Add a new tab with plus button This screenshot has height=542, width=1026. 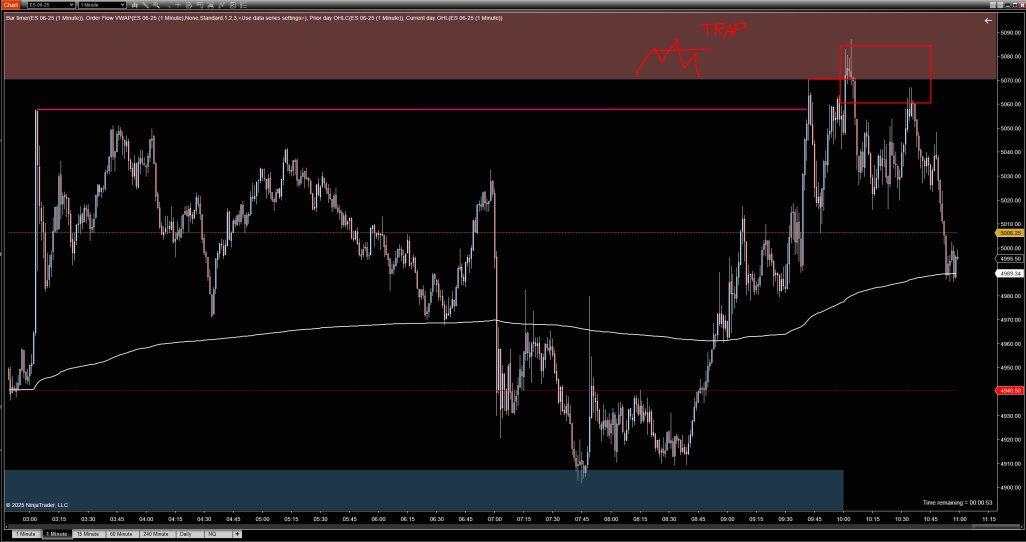[x=237, y=534]
